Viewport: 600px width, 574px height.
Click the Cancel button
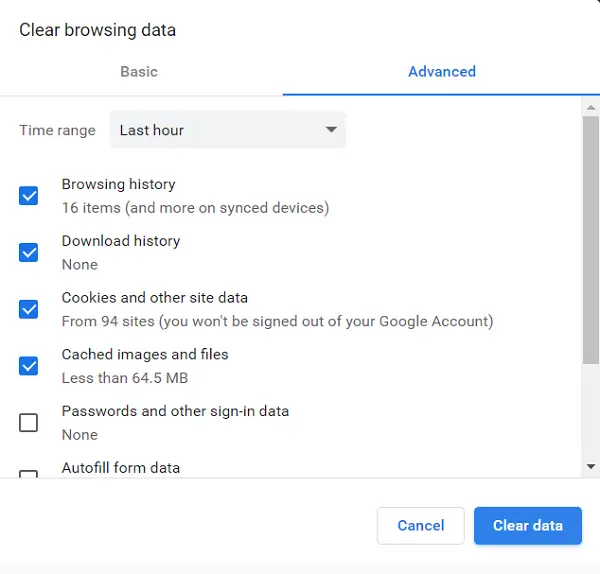pyautogui.click(x=421, y=525)
